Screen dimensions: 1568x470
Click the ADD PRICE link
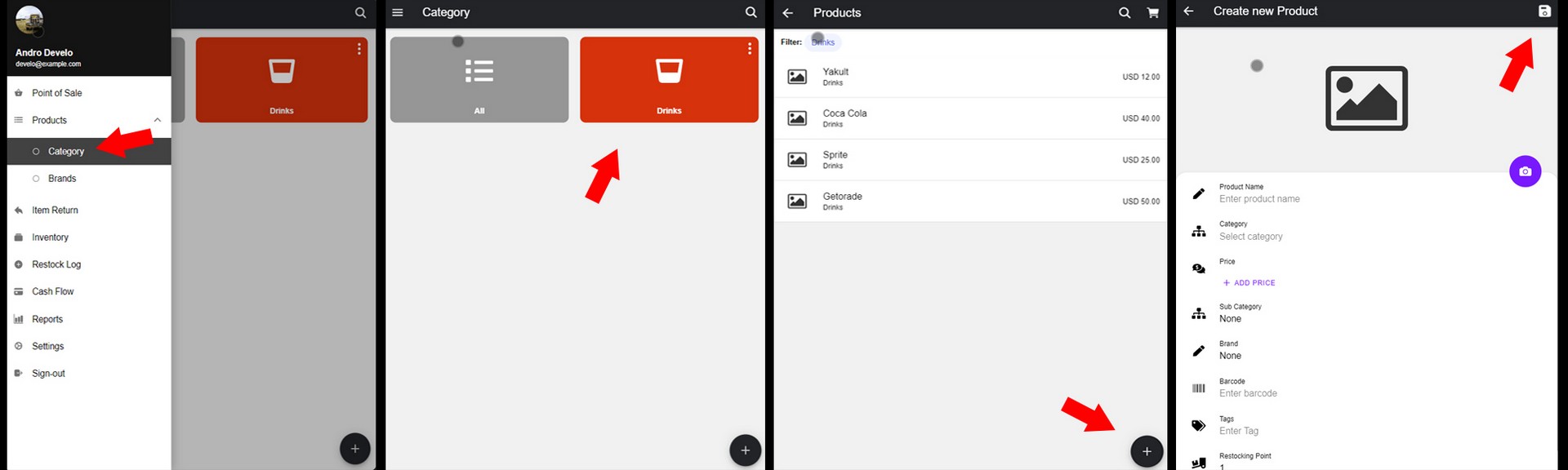click(1249, 283)
